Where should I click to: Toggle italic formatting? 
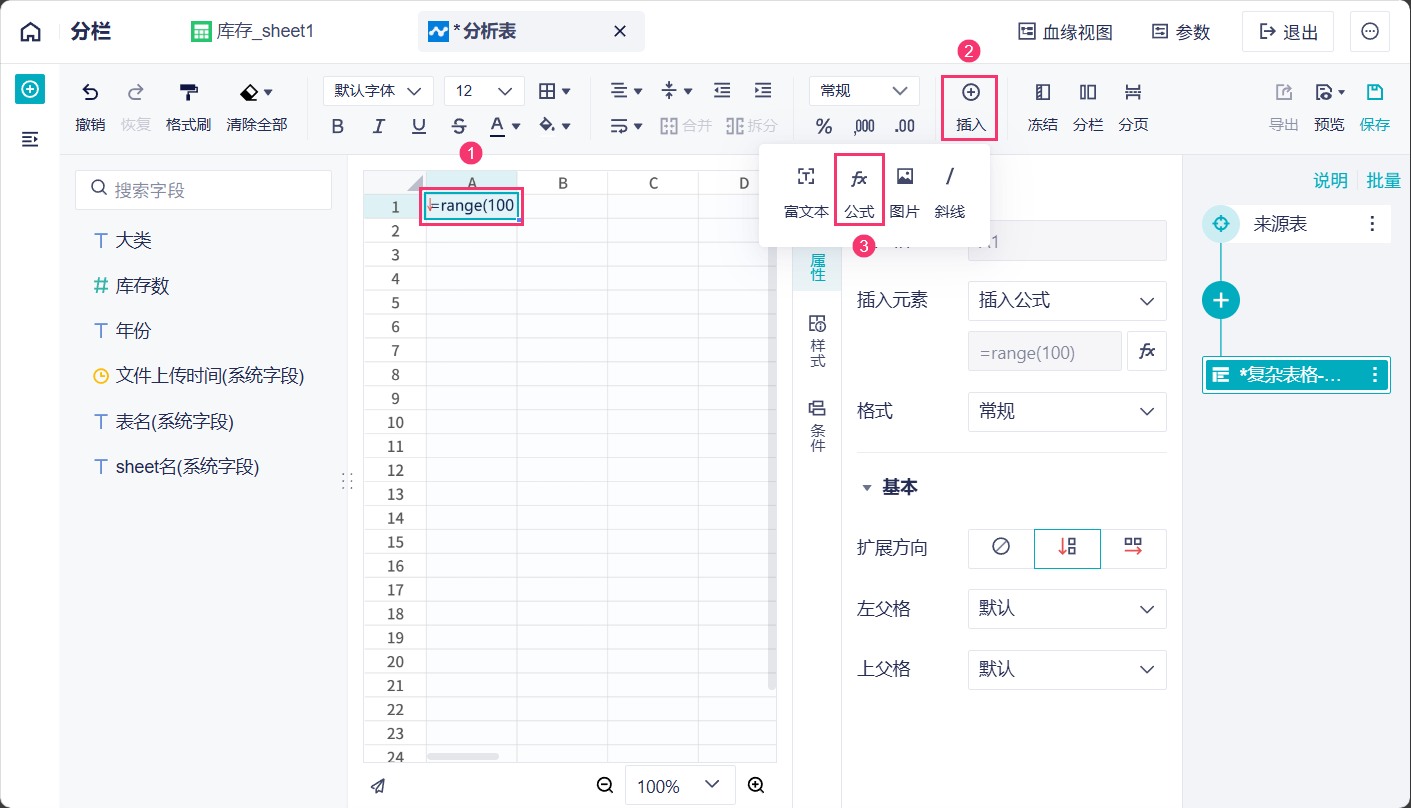tap(379, 126)
